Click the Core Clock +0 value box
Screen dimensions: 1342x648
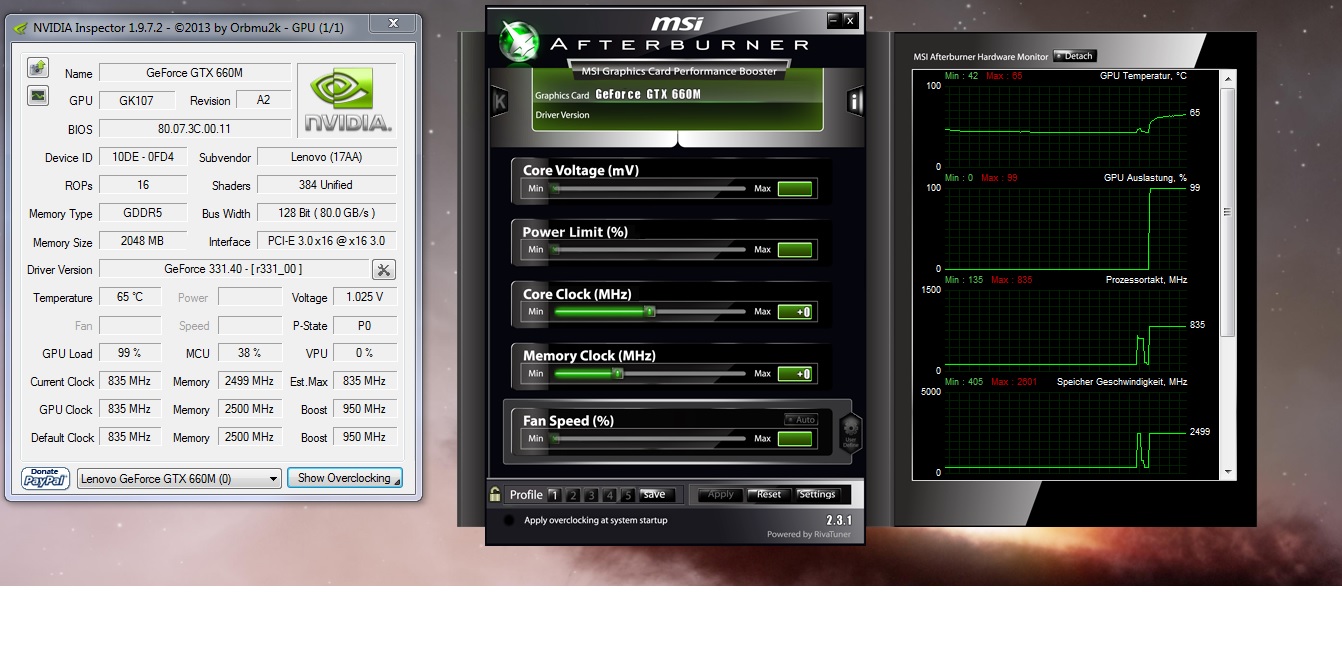[x=796, y=312]
